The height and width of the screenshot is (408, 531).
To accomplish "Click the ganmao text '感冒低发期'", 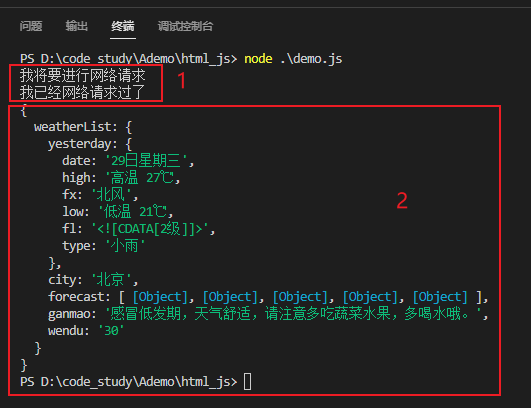I will click(x=145, y=314).
